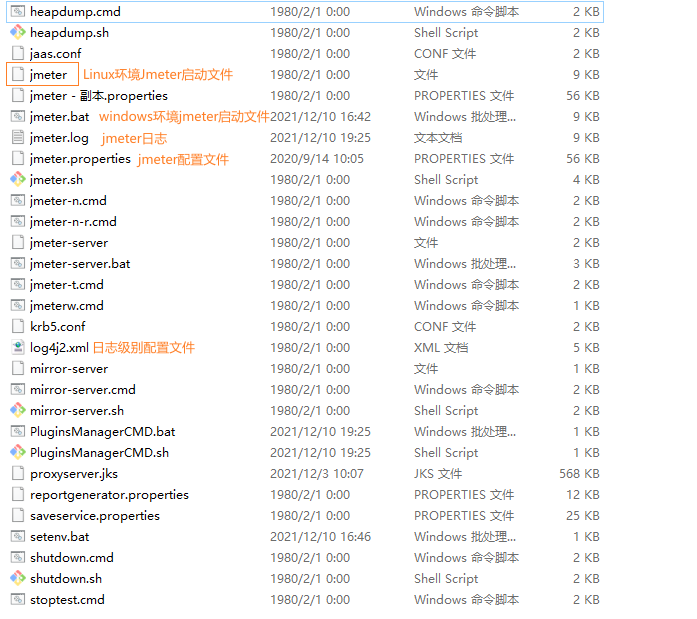The height and width of the screenshot is (619, 697).
Task: Click the jmeter-server file icon
Action: pos(18,243)
